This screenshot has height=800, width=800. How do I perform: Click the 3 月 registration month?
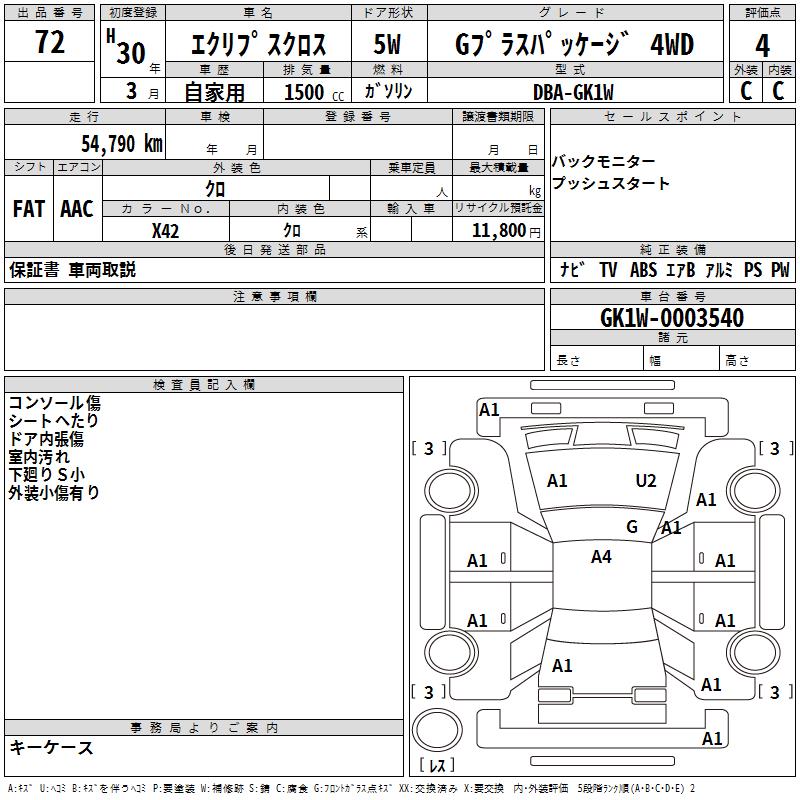(x=142, y=92)
